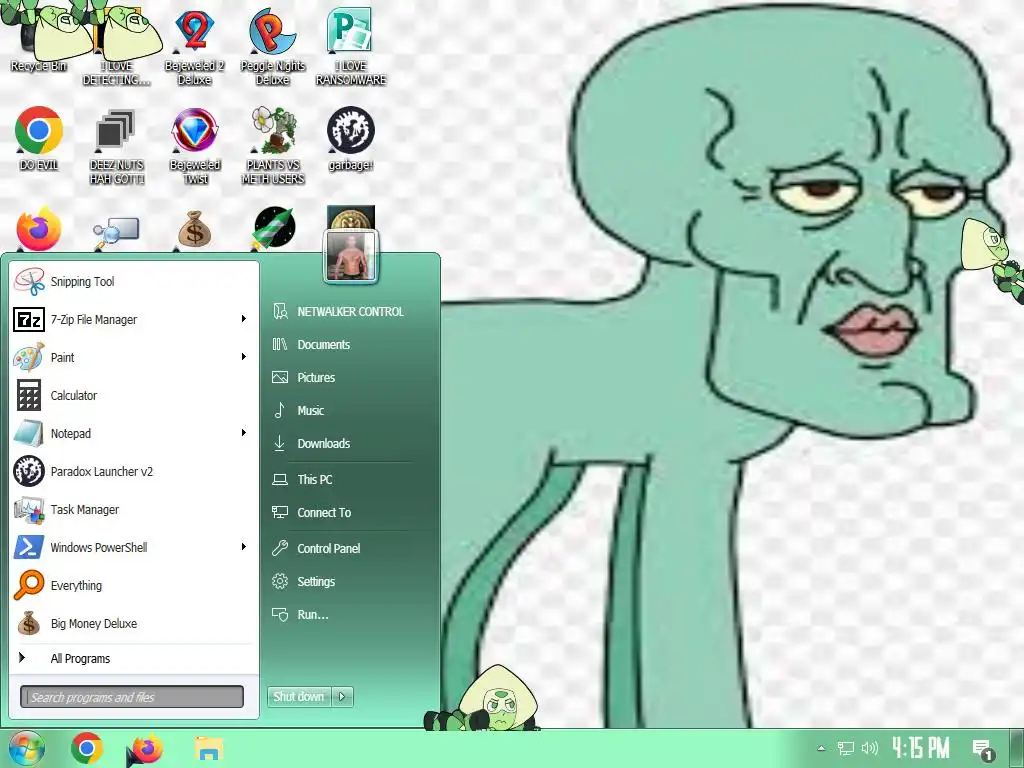Open Paradox Launcher v2 in start menu

[134, 471]
